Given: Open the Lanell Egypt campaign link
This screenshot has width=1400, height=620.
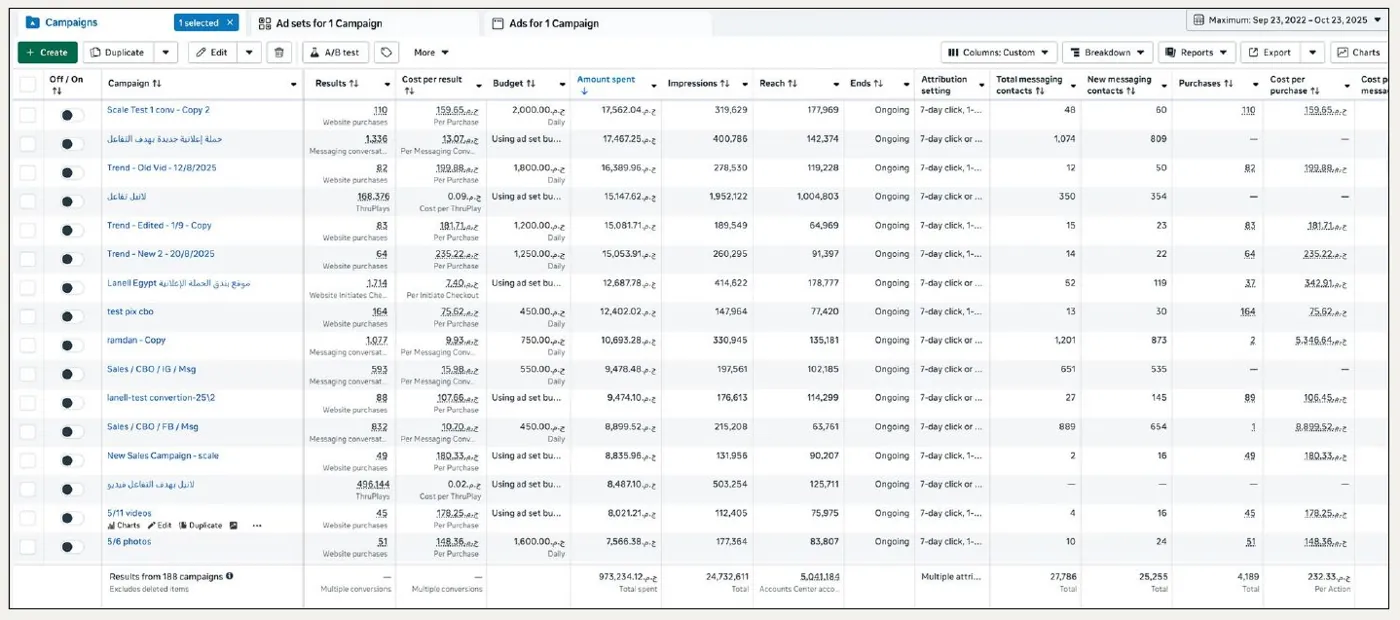Looking at the screenshot, I should click(178, 283).
